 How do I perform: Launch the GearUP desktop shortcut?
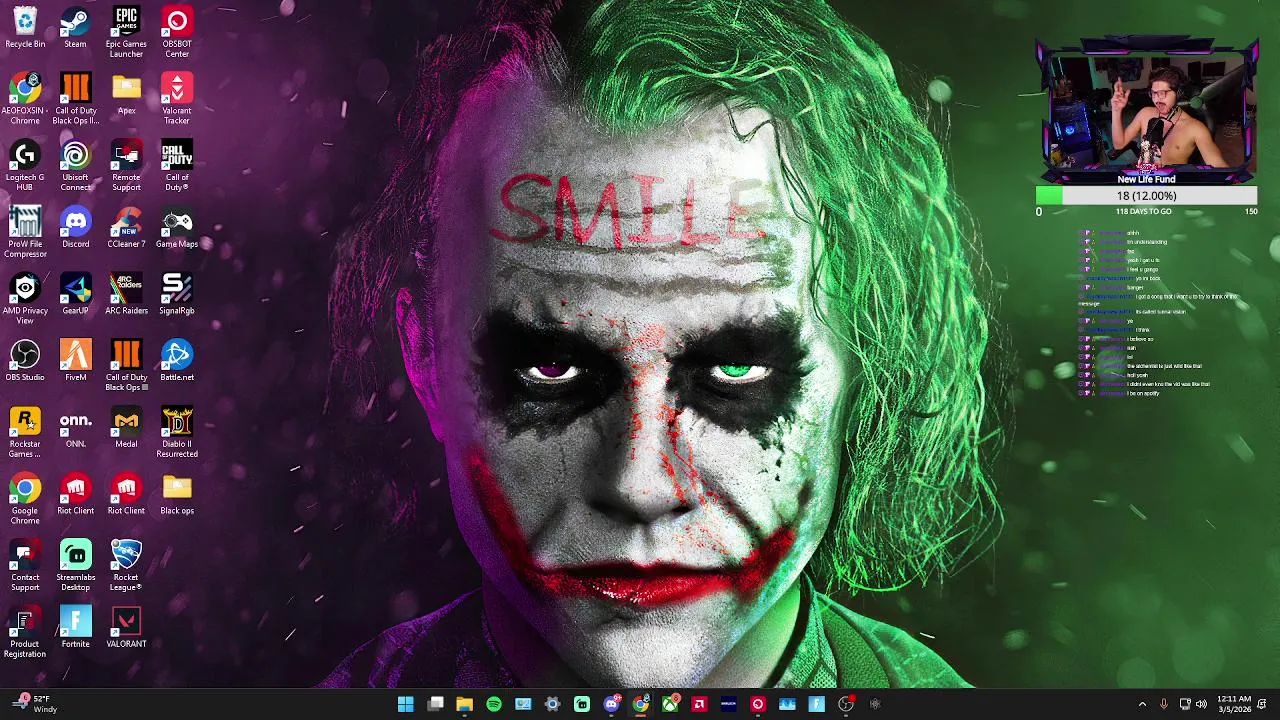point(75,295)
